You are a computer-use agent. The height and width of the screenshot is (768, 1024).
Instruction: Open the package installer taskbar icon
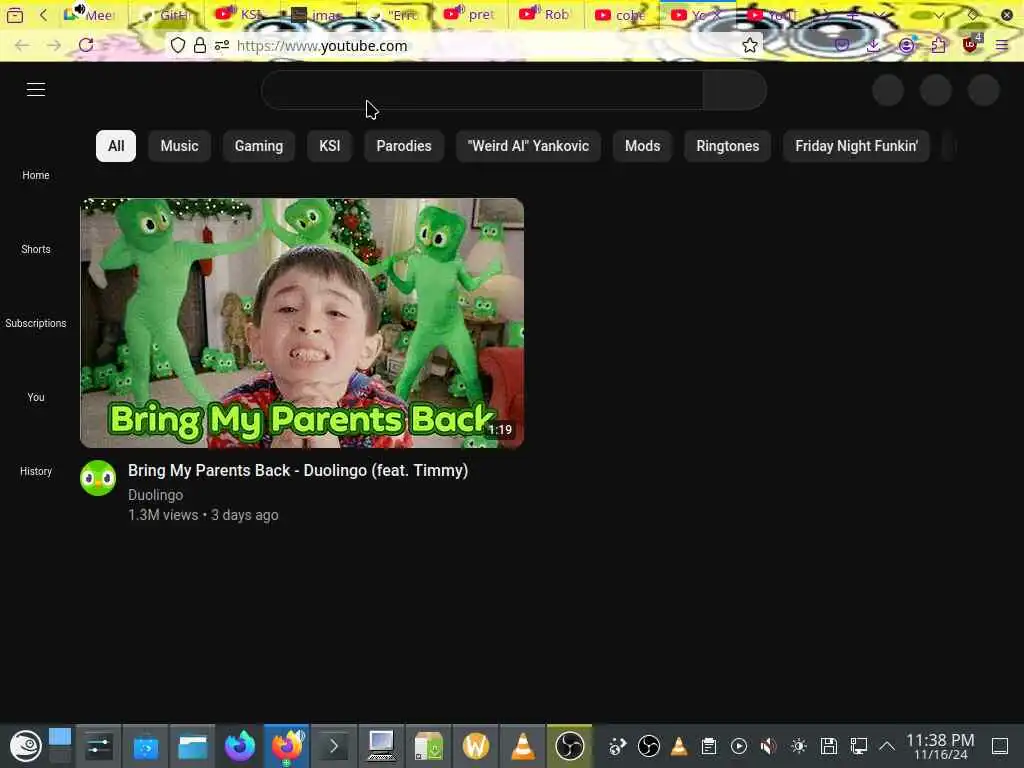click(428, 746)
